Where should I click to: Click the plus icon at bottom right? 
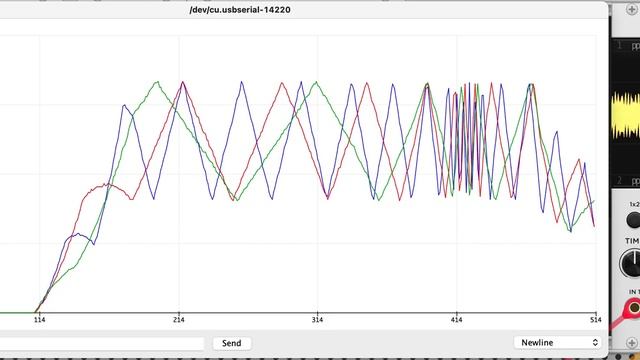(x=632, y=343)
